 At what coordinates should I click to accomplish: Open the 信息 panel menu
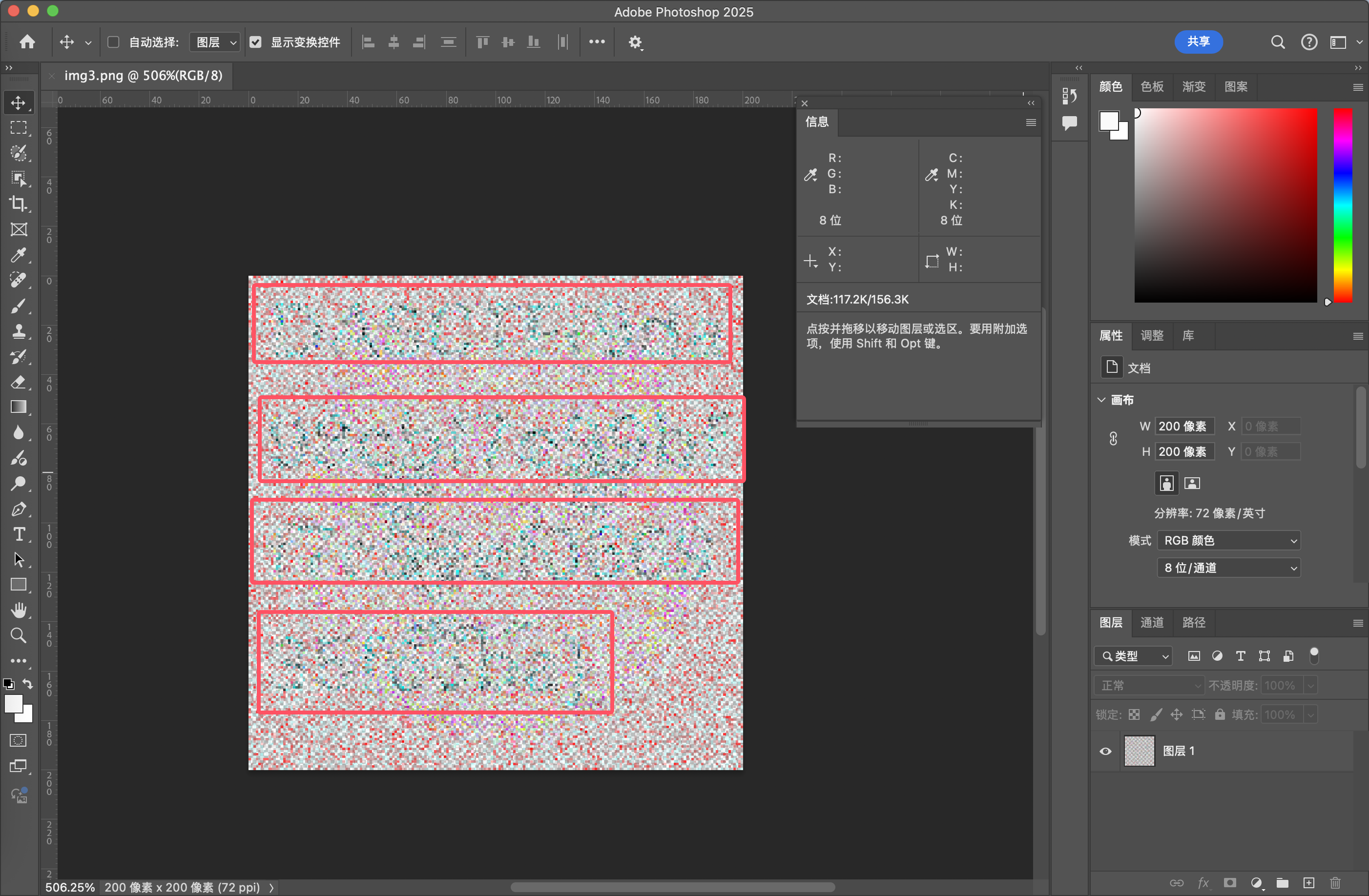point(1031,122)
